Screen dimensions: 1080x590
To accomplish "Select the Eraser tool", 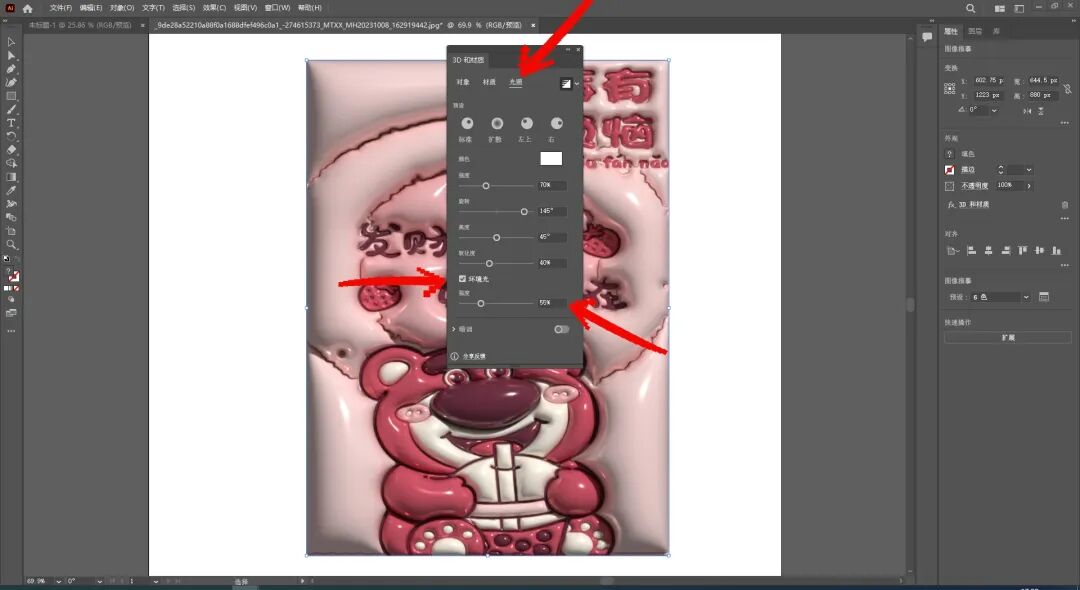I will [11, 150].
